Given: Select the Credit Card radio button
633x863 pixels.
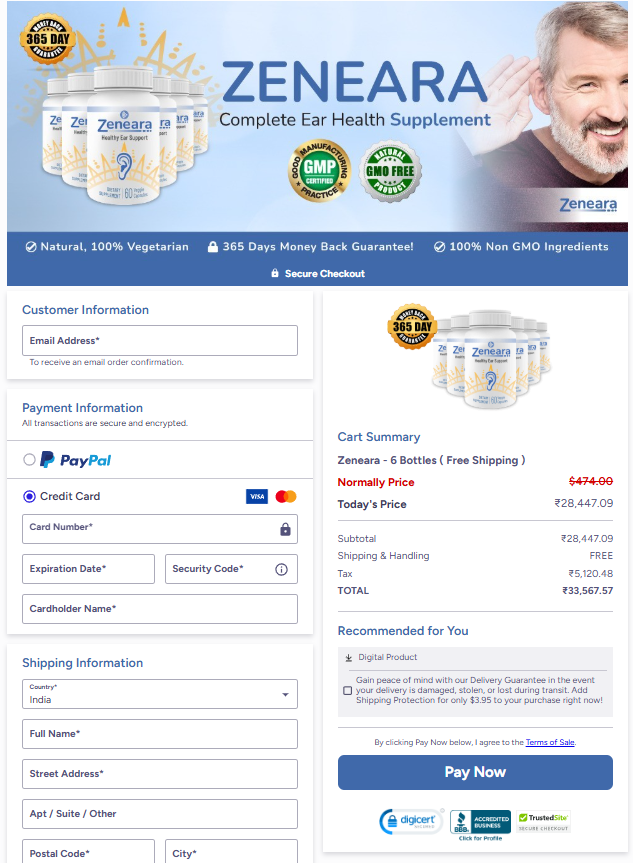Looking at the screenshot, I should click(29, 496).
